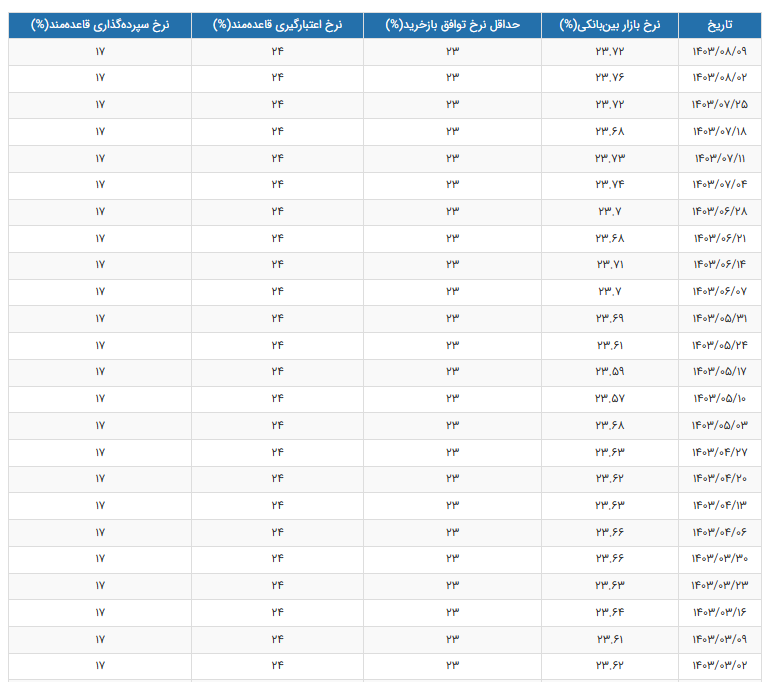Select date cell ۱۴۰۳/۰۵/۱۰
Viewport: 771px width, 682px height.
(x=719, y=399)
